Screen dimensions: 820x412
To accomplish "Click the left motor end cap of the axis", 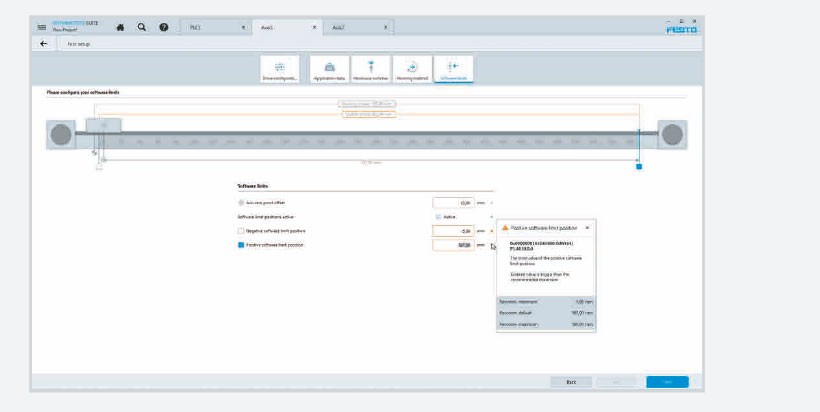I will tap(61, 134).
